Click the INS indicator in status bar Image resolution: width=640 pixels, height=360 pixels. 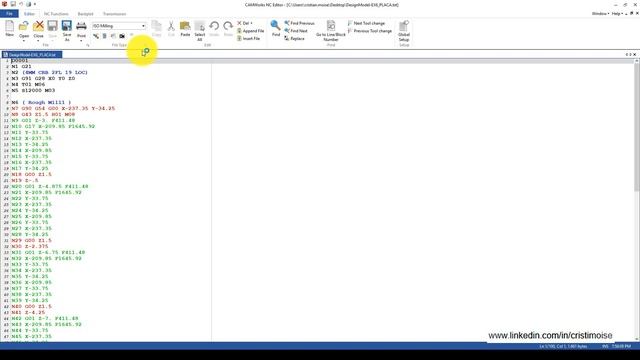click(605, 346)
